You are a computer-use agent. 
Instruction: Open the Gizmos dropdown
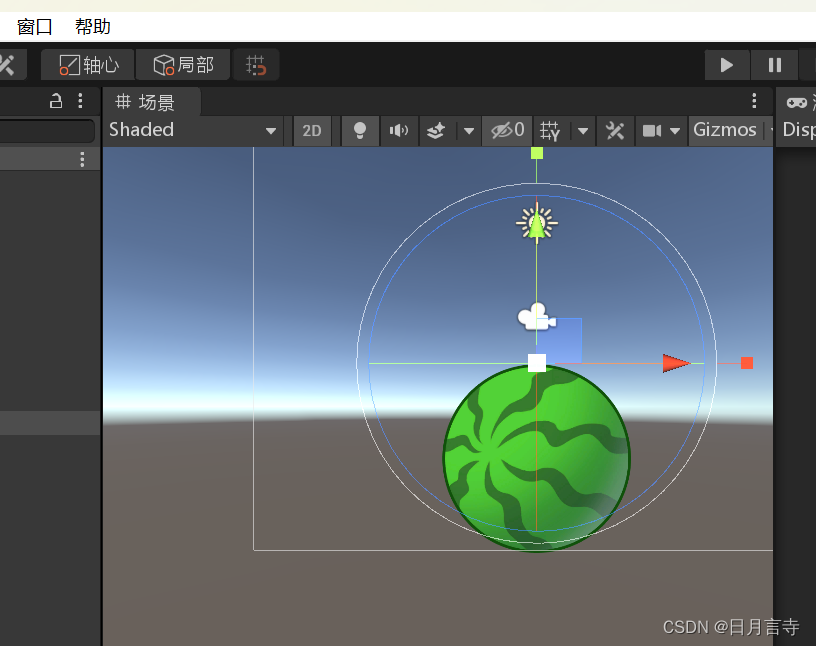727,130
